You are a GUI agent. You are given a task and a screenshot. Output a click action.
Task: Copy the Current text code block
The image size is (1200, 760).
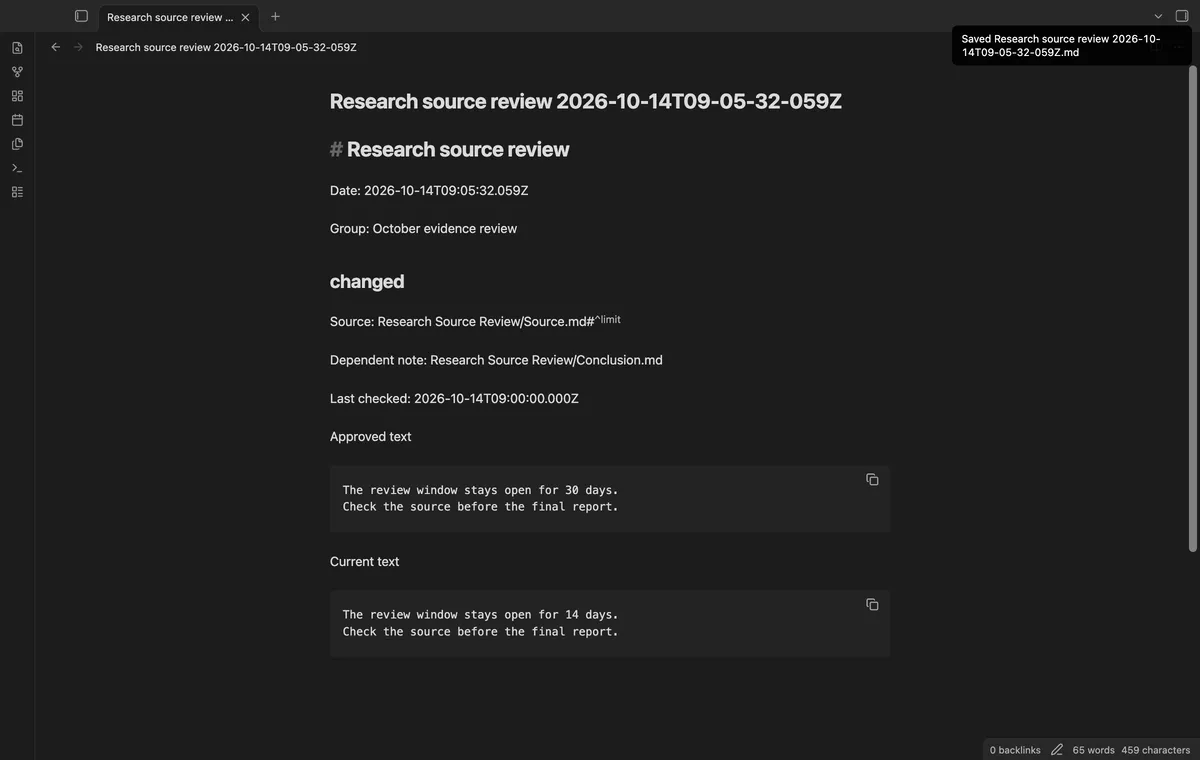[872, 605]
